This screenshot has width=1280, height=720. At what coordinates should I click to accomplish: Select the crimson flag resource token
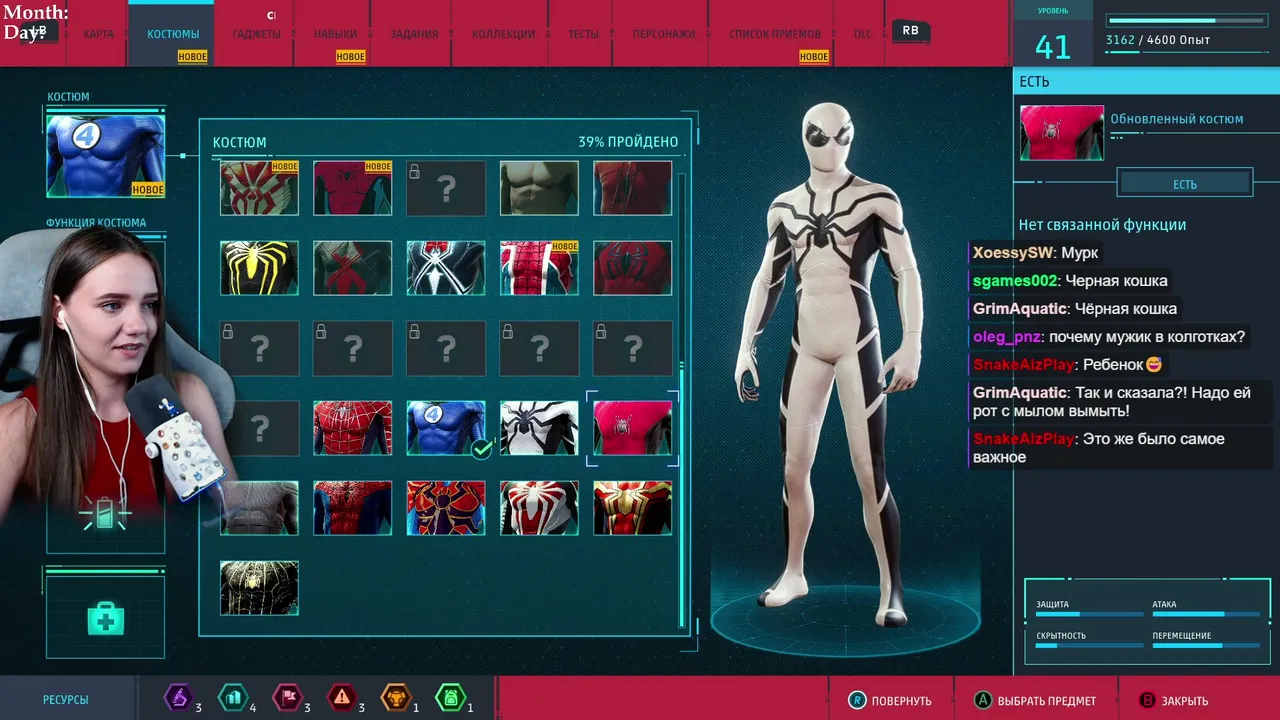pos(287,697)
